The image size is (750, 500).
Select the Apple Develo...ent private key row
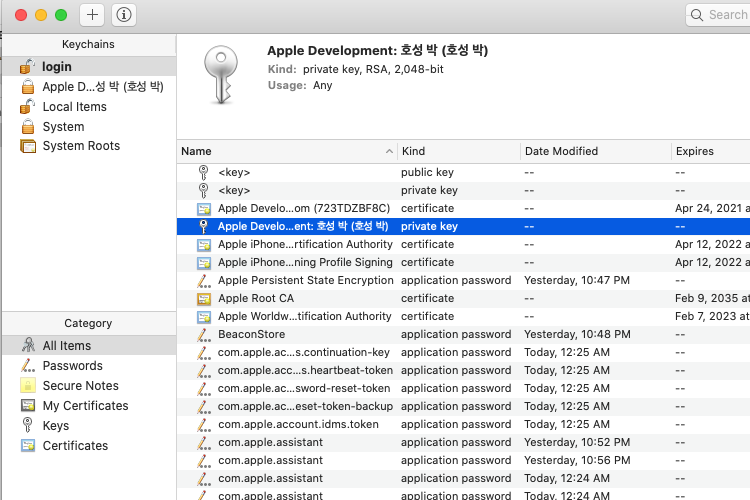(x=463, y=226)
